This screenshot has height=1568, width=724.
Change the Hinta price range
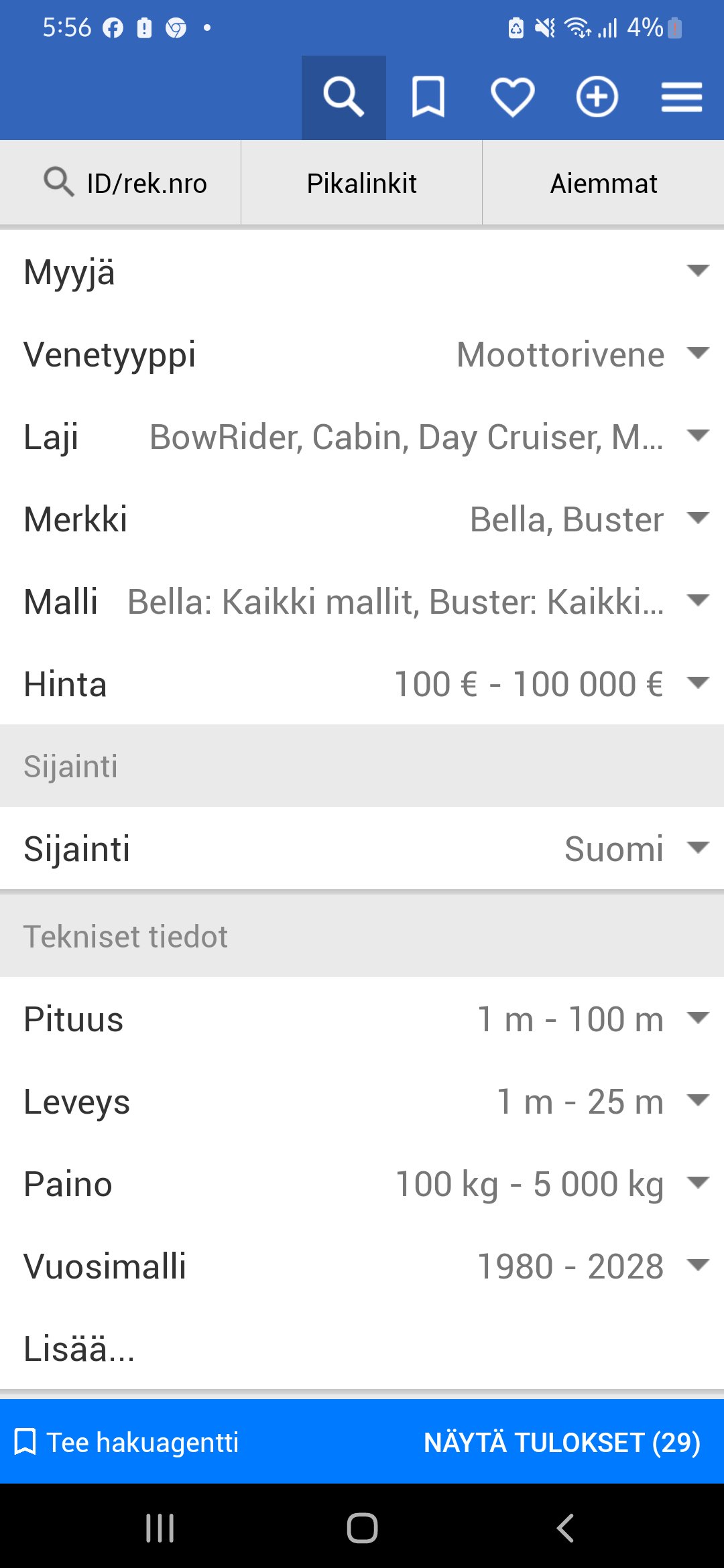pyautogui.click(x=362, y=684)
